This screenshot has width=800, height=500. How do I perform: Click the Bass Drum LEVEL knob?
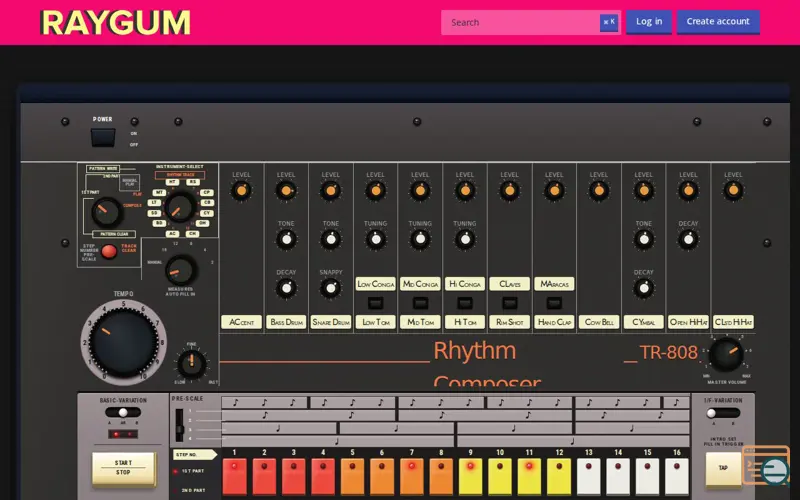tap(286, 191)
